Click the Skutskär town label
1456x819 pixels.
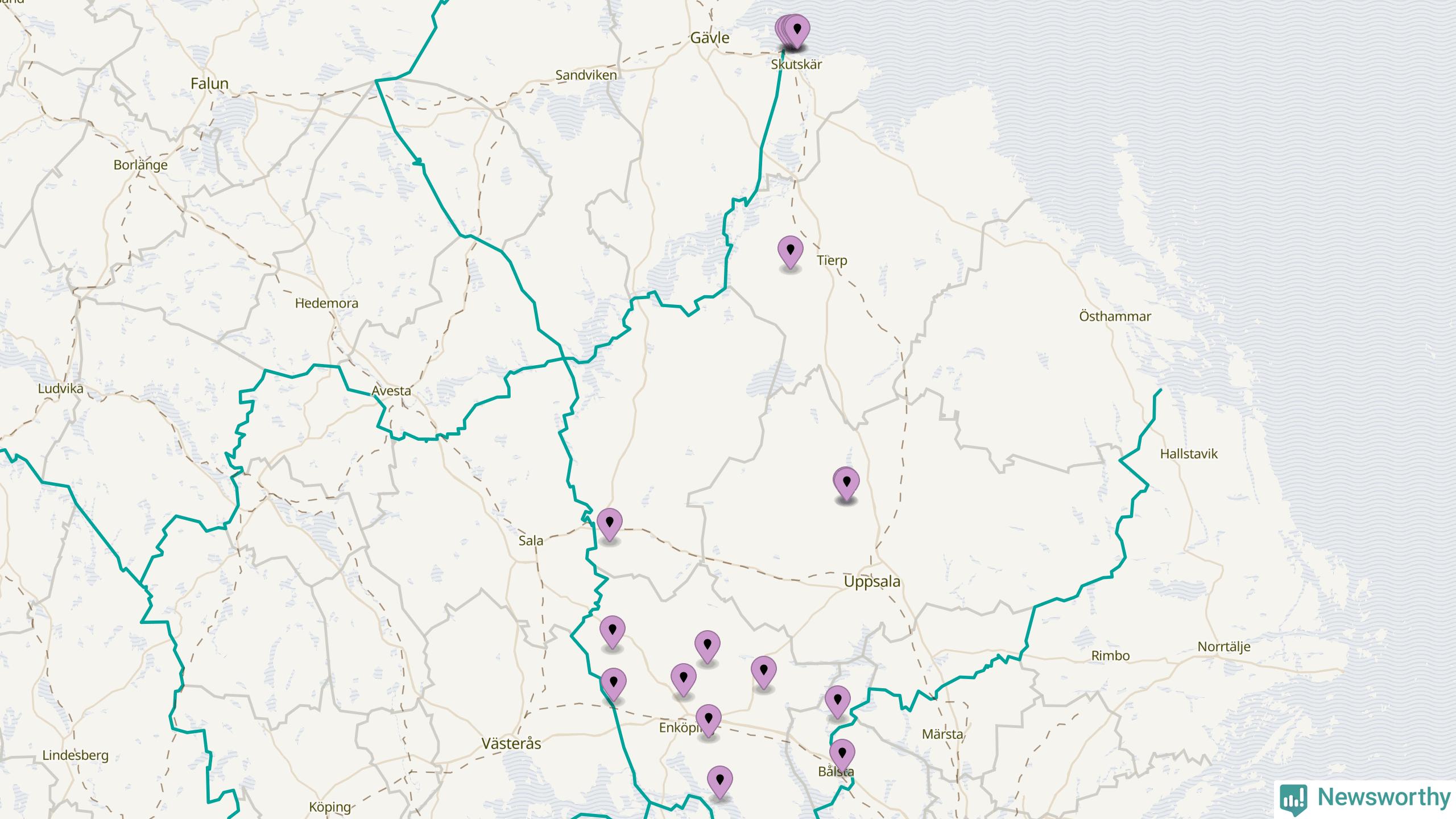pyautogui.click(x=796, y=64)
